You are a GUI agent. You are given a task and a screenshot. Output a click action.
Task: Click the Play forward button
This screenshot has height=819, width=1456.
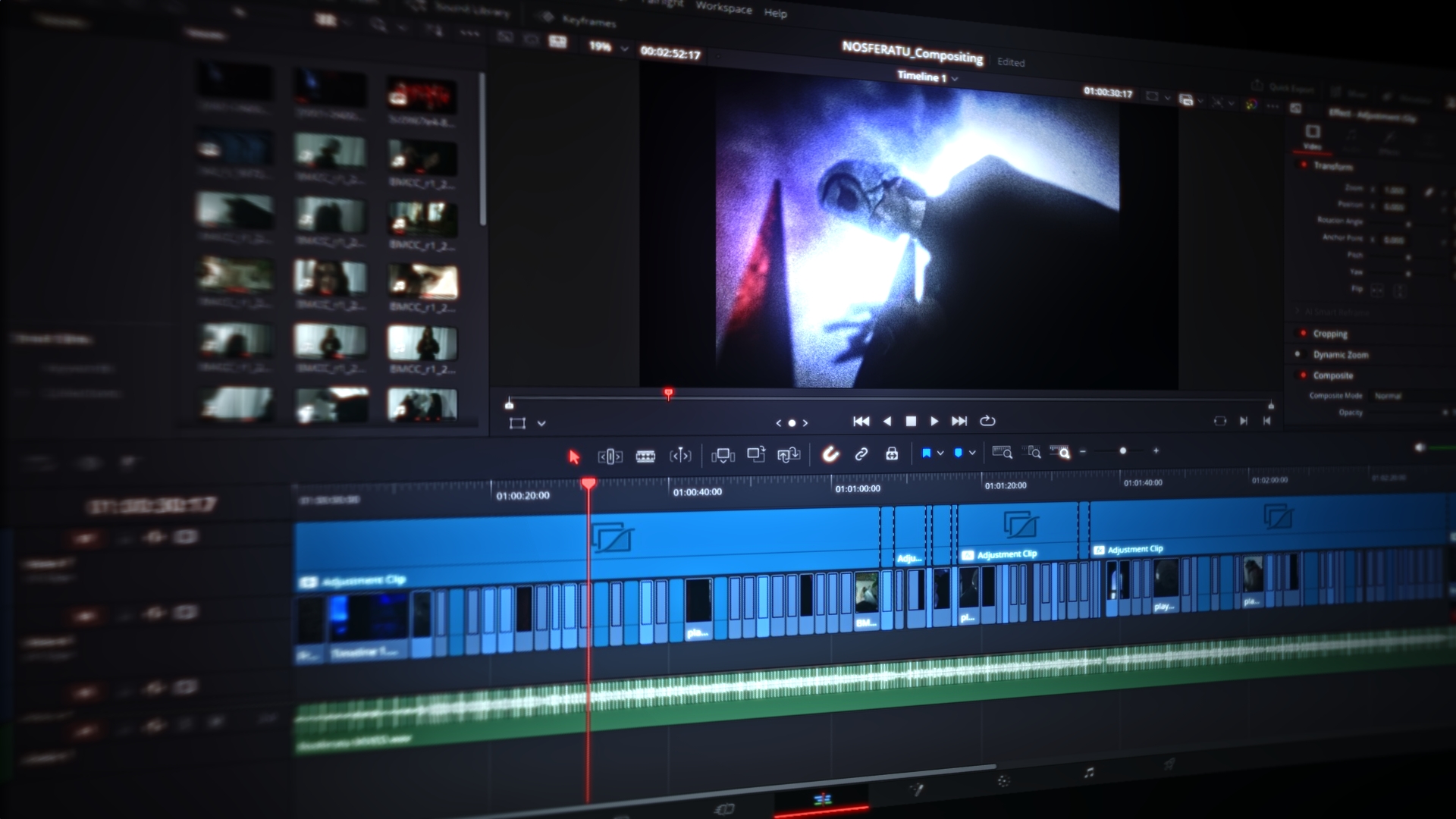click(x=934, y=421)
